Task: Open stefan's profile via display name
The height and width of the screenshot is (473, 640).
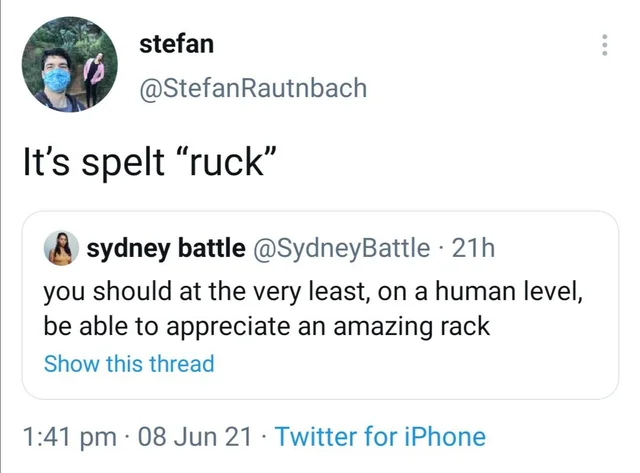Action: point(176,43)
